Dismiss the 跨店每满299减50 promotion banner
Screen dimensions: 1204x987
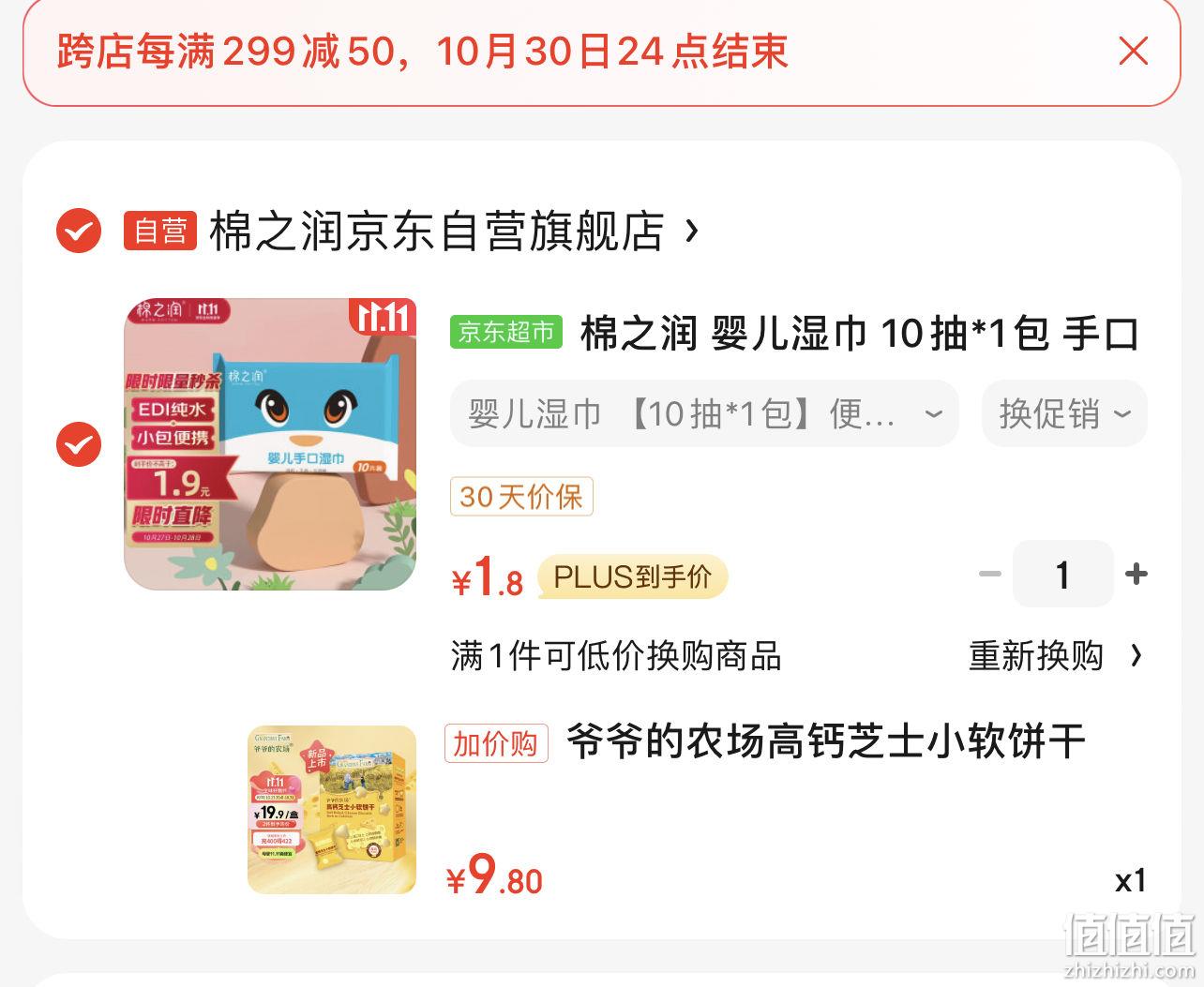click(x=1133, y=51)
